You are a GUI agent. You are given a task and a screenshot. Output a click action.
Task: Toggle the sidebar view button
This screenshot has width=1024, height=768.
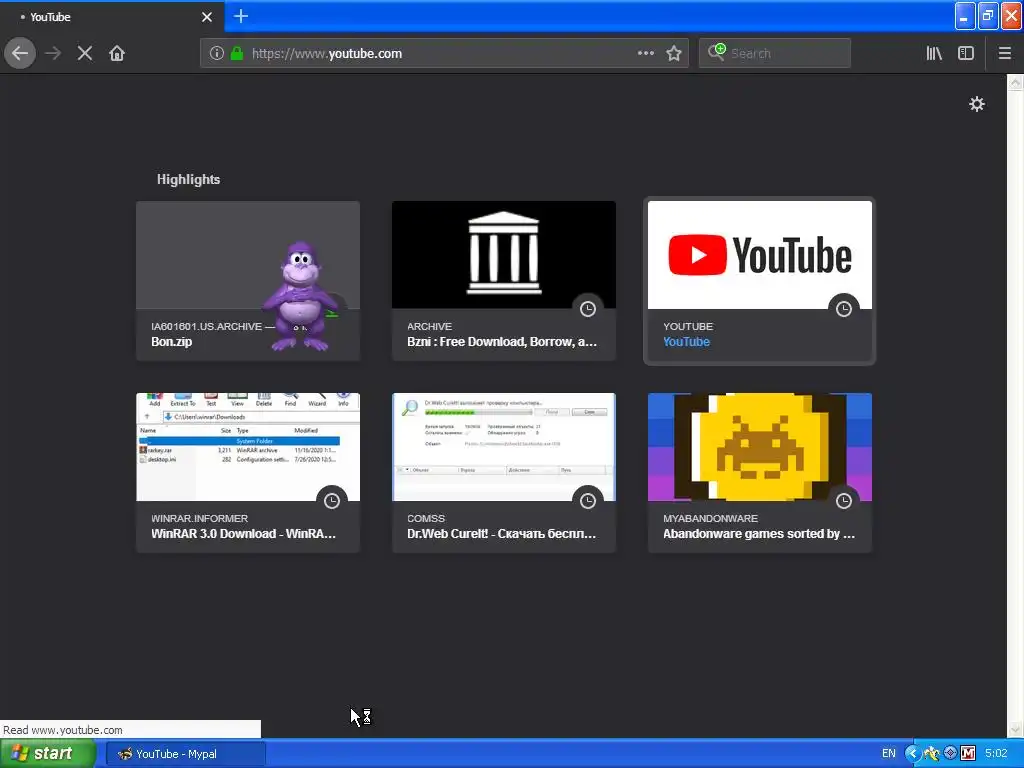(966, 54)
